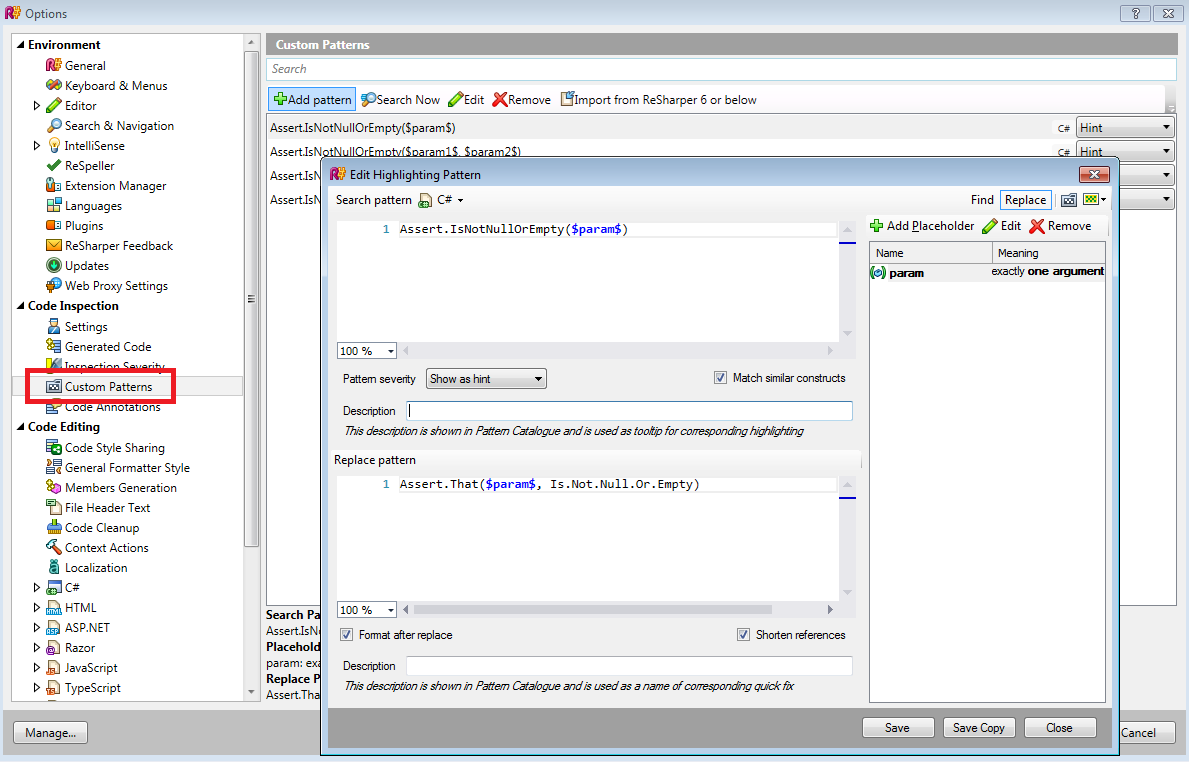Select the Updates icon
The image size is (1189, 762).
click(53, 265)
